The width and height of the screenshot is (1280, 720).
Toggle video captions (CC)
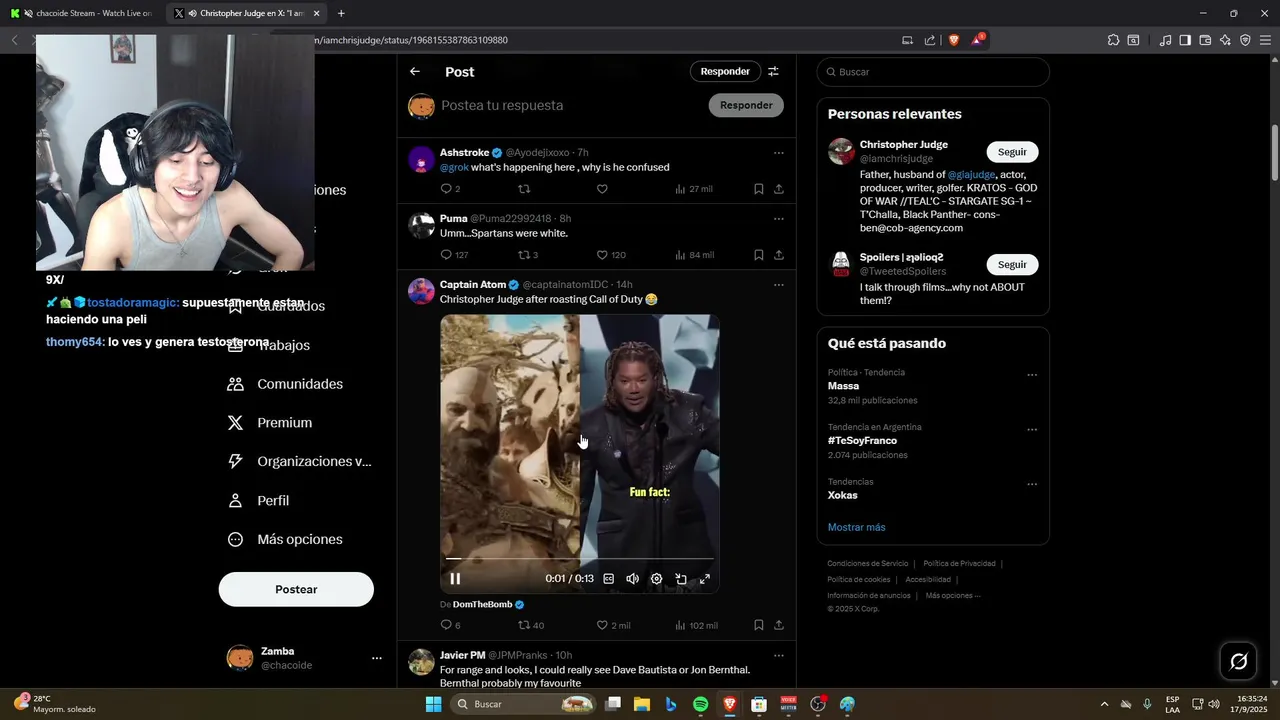pyautogui.click(x=608, y=579)
